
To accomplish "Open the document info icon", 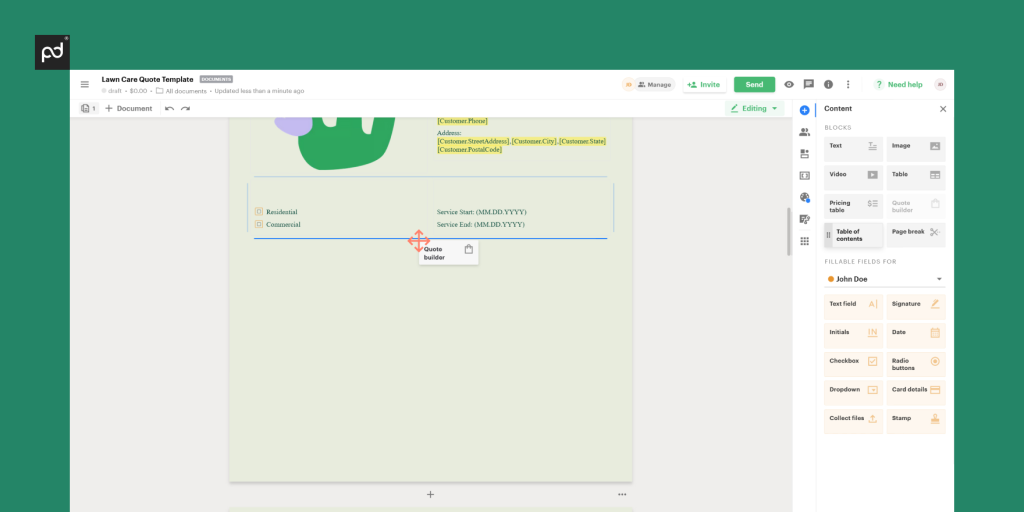I will (828, 84).
